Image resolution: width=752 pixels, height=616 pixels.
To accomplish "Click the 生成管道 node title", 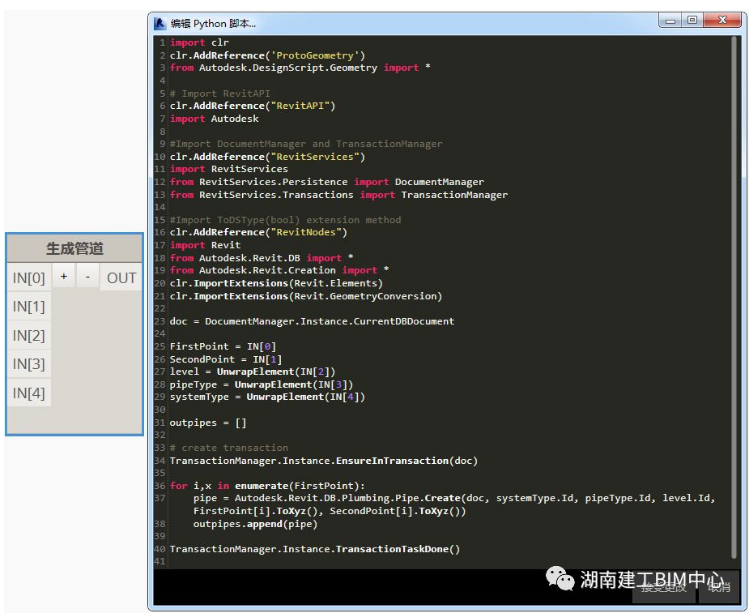I will click(x=74, y=249).
